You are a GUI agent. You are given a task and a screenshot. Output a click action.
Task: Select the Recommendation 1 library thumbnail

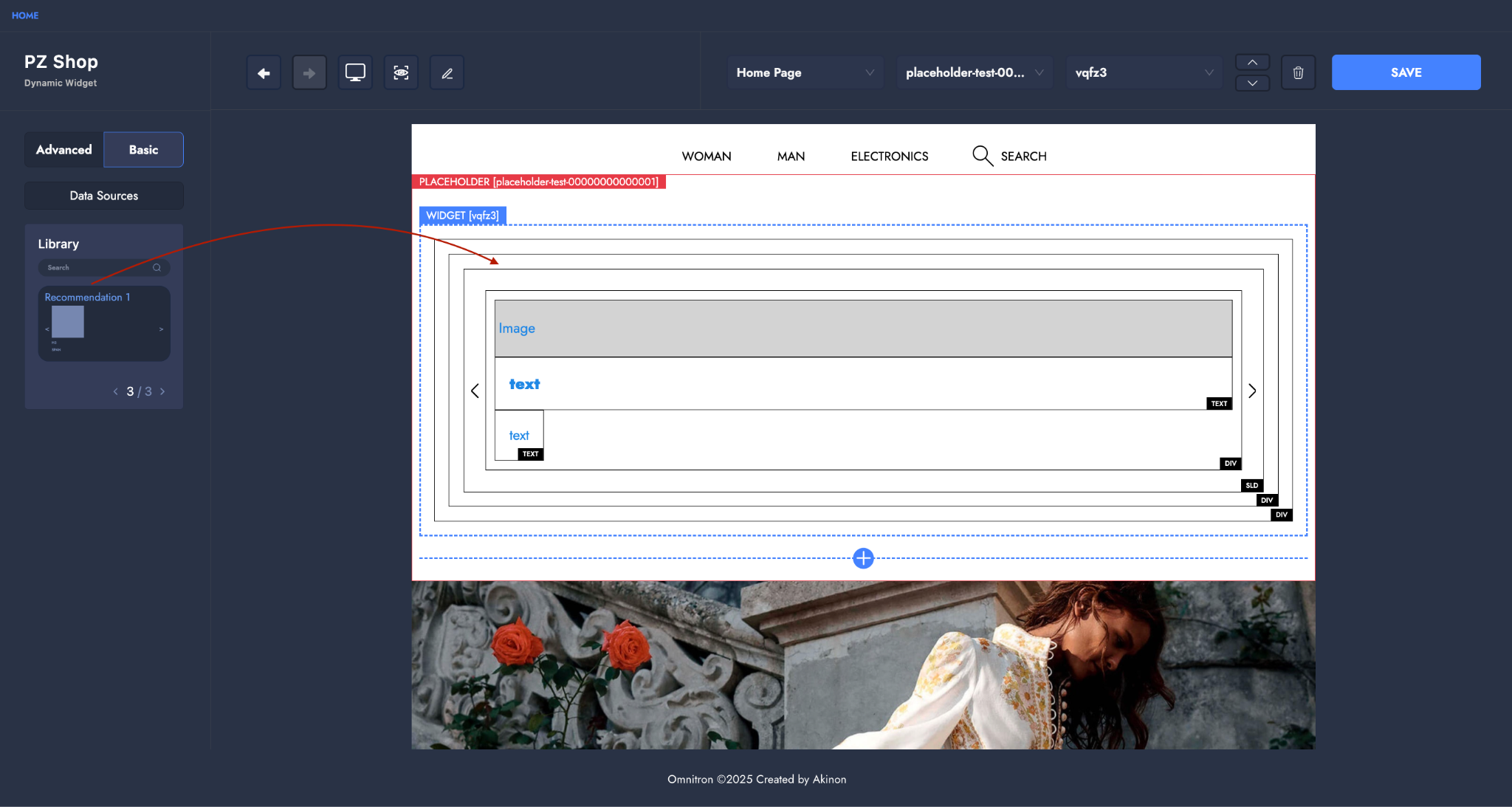click(x=103, y=323)
